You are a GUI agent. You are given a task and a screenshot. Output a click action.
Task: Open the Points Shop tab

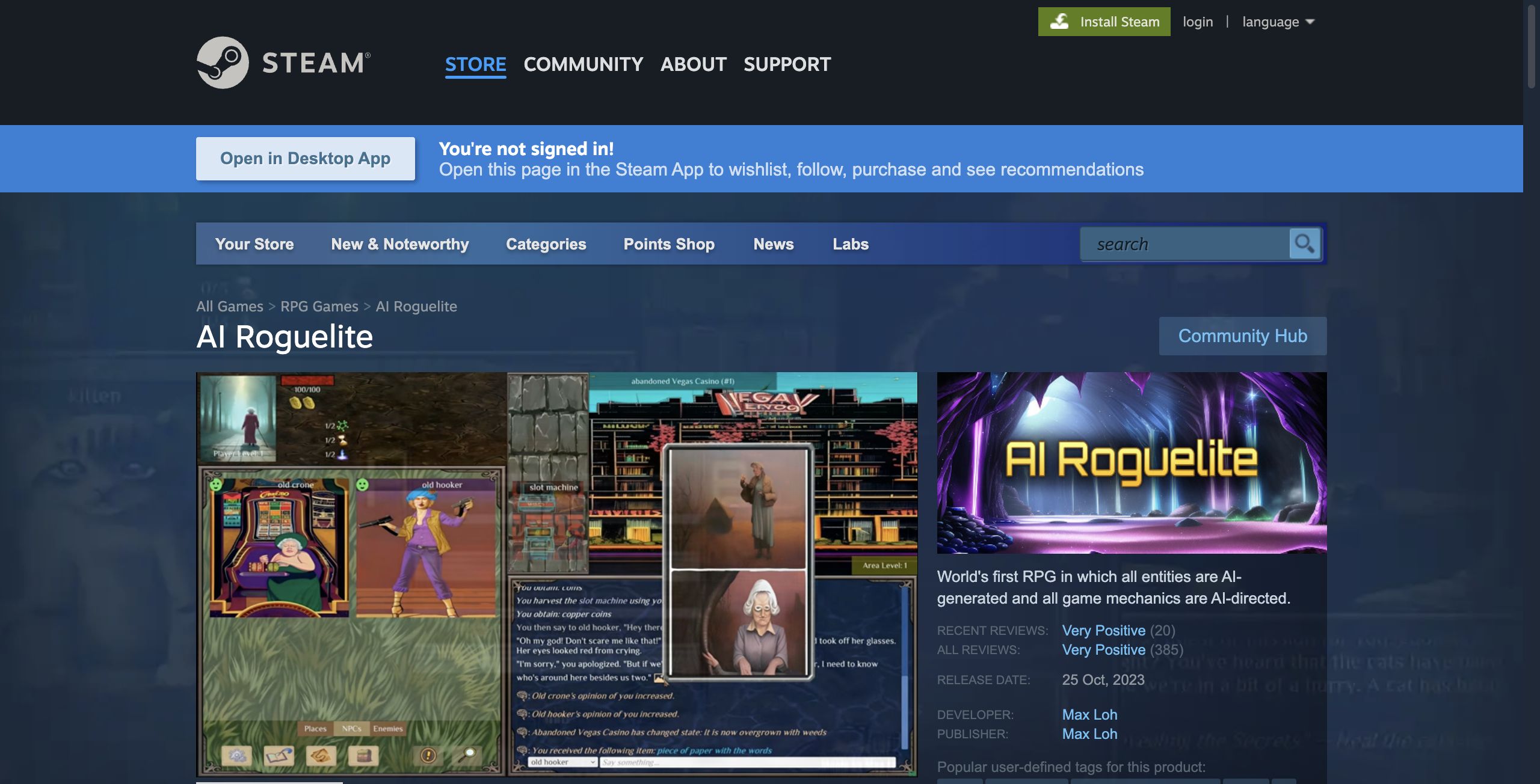coord(669,243)
